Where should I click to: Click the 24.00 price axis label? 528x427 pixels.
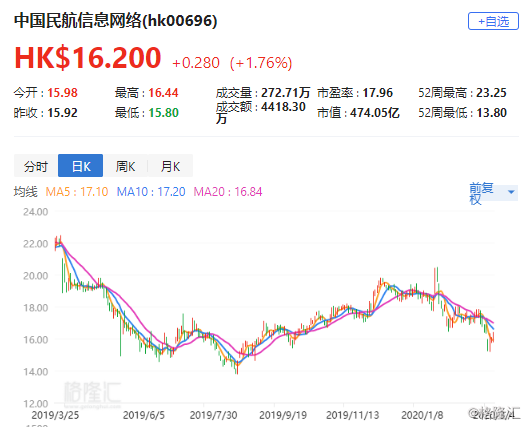35,212
